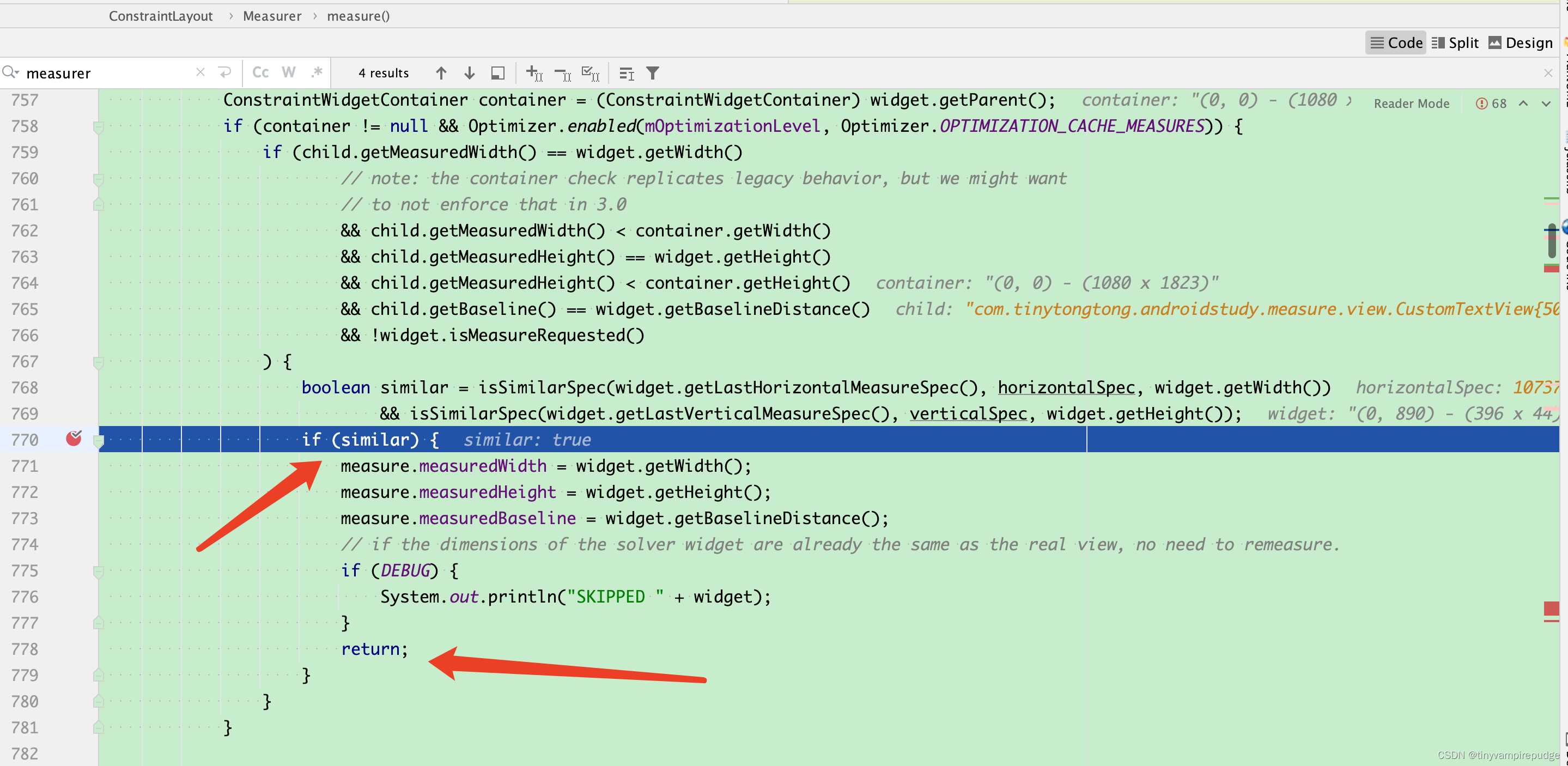
Task: Open search results in Find window
Action: coord(498,73)
